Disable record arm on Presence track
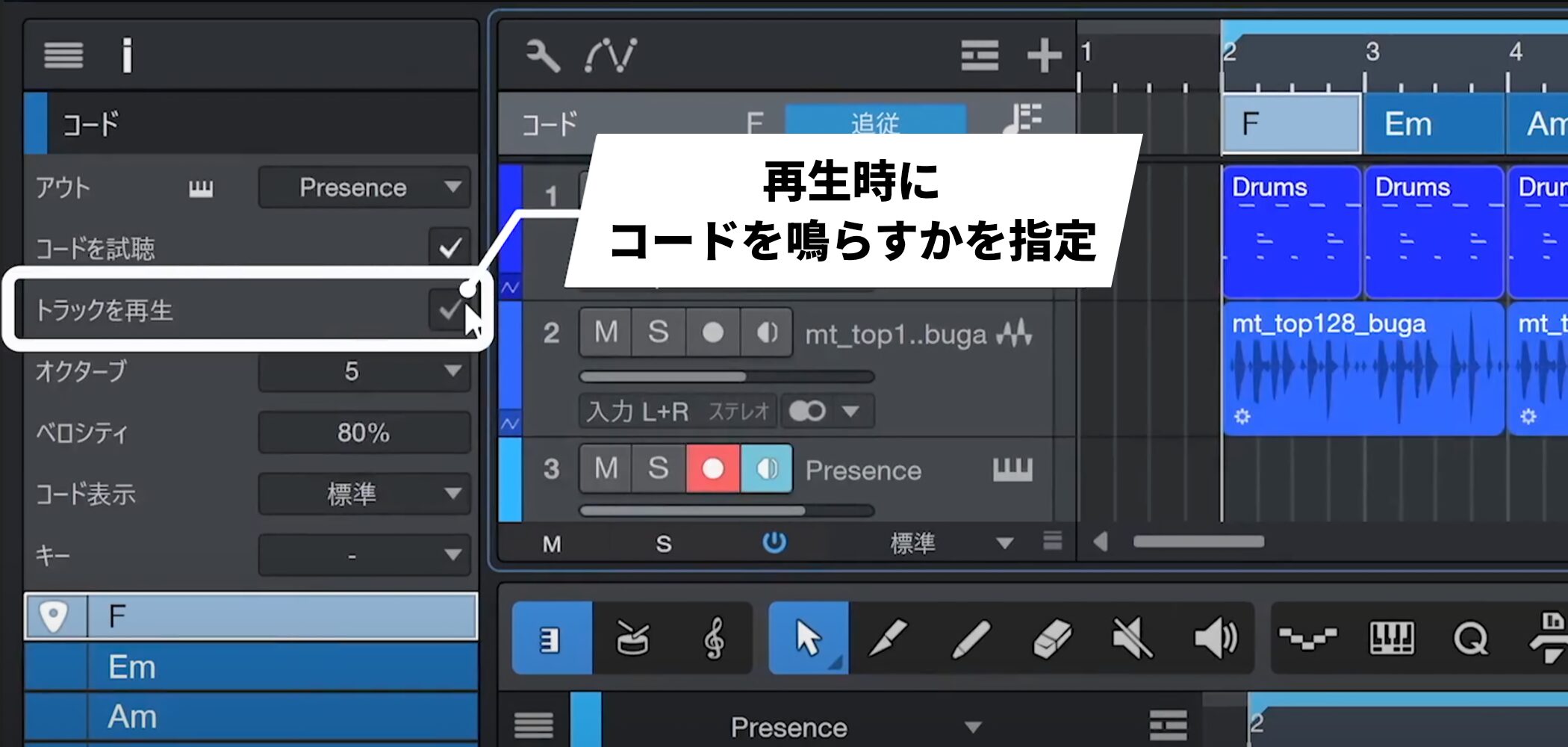Viewport: 1568px width, 747px height. click(x=712, y=469)
